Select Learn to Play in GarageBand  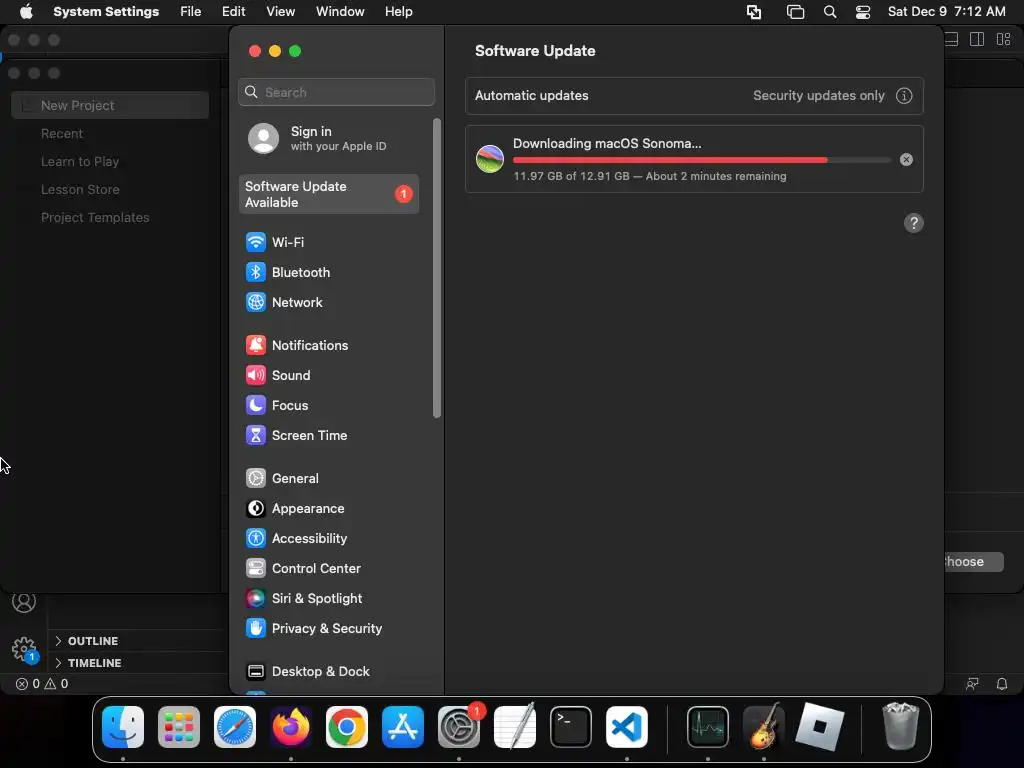[x=80, y=162]
